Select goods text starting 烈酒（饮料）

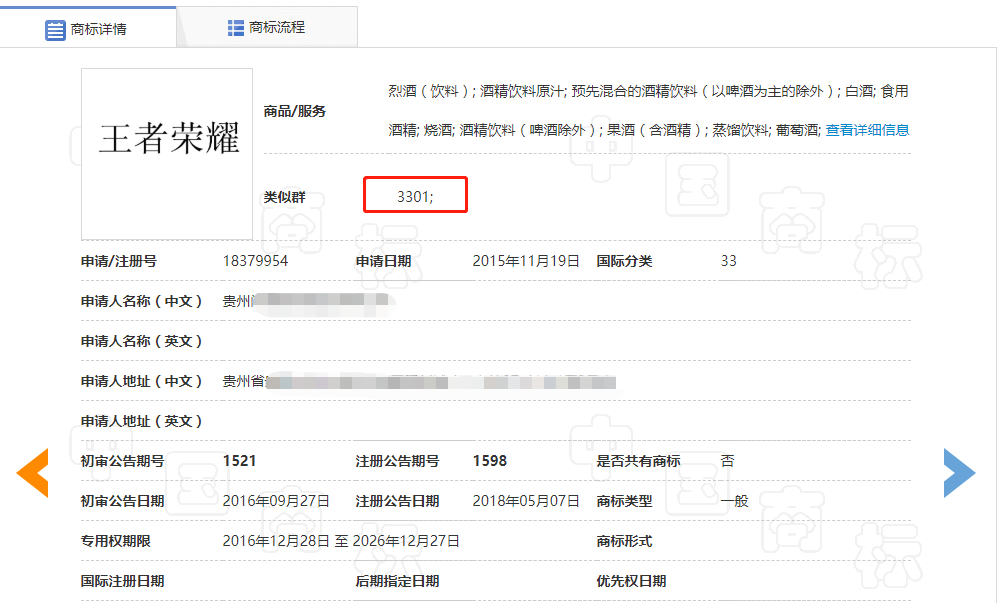648,91
